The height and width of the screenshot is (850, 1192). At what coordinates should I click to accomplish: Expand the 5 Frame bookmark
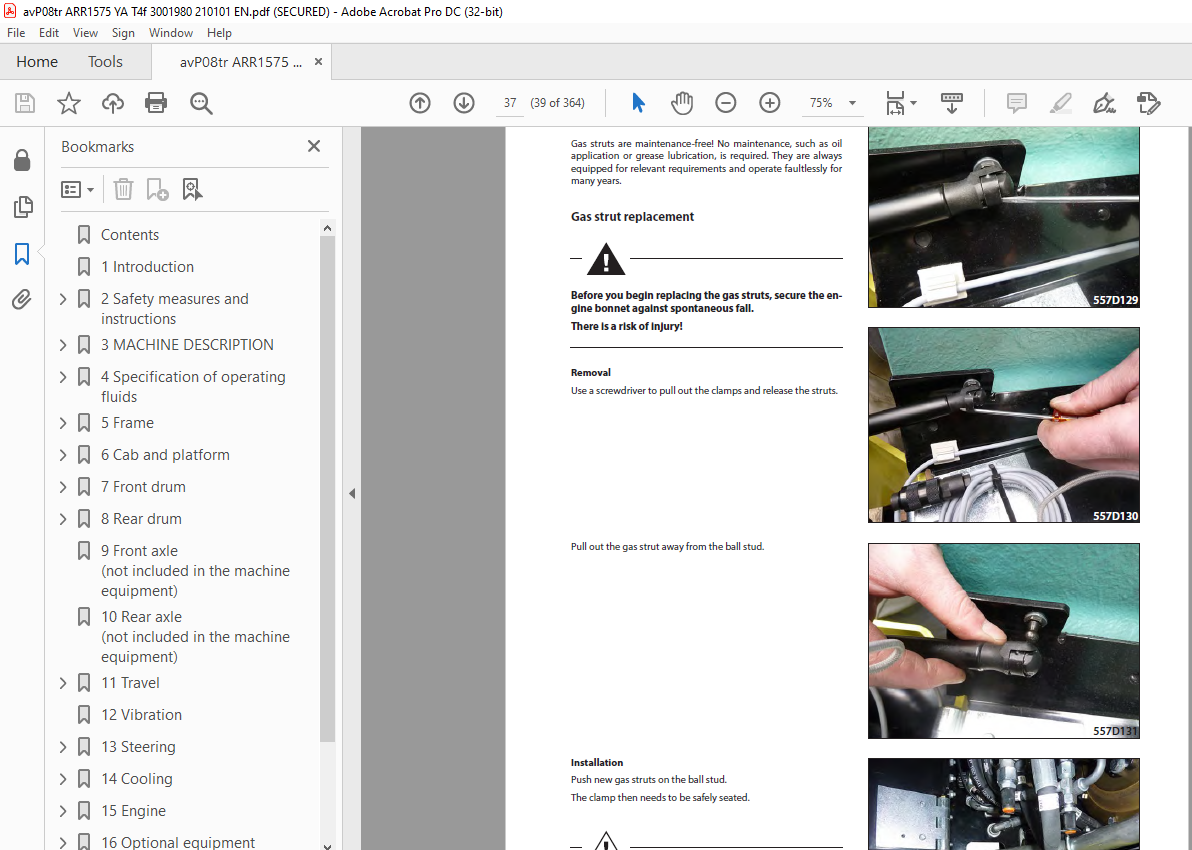click(x=63, y=423)
